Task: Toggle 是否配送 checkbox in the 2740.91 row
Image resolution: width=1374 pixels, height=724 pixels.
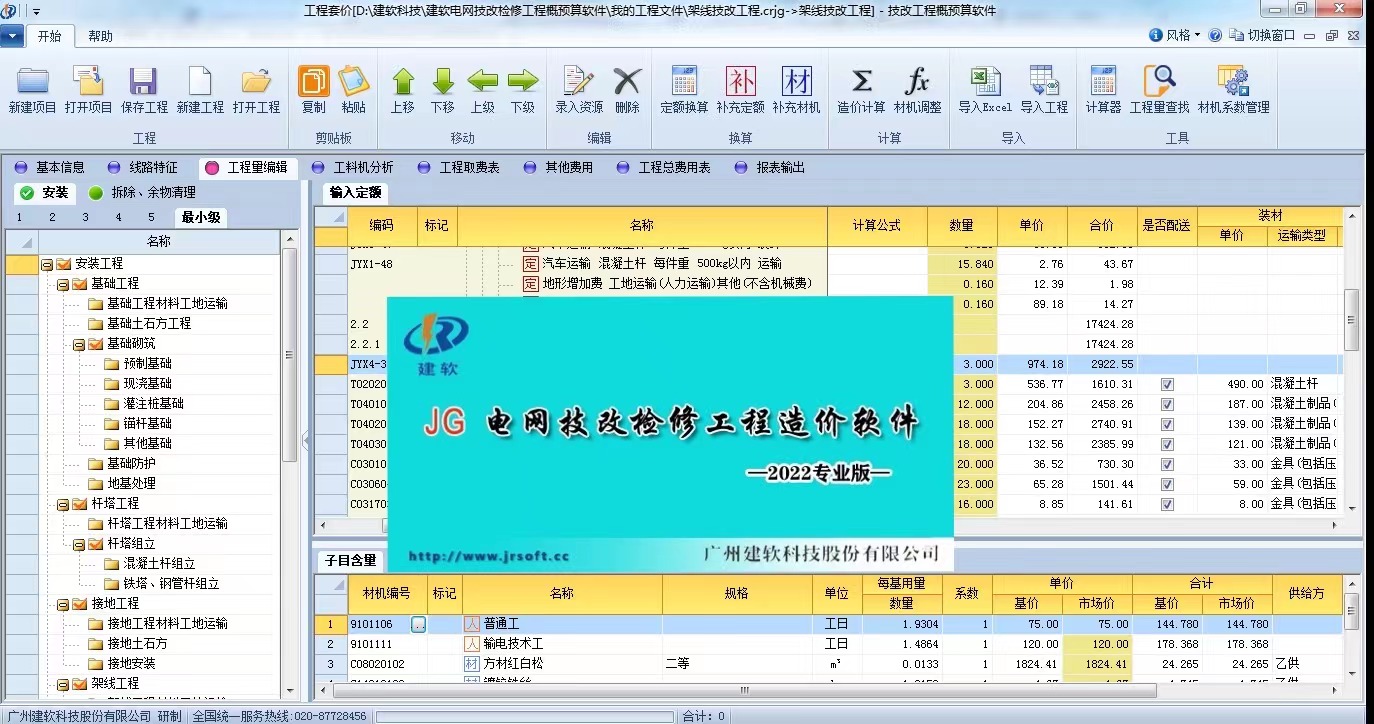Action: (1167, 424)
